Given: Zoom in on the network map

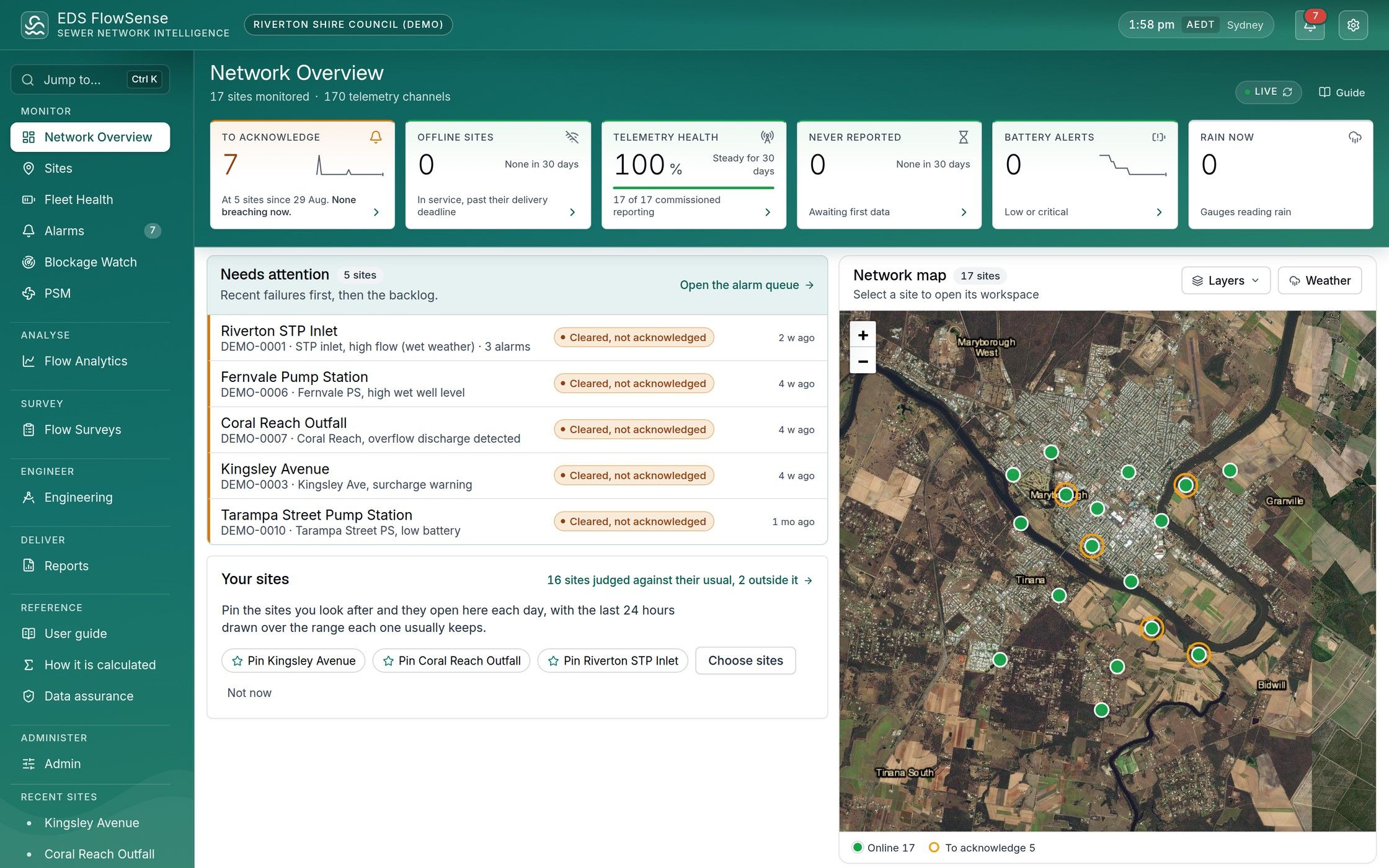Looking at the screenshot, I should coord(863,335).
